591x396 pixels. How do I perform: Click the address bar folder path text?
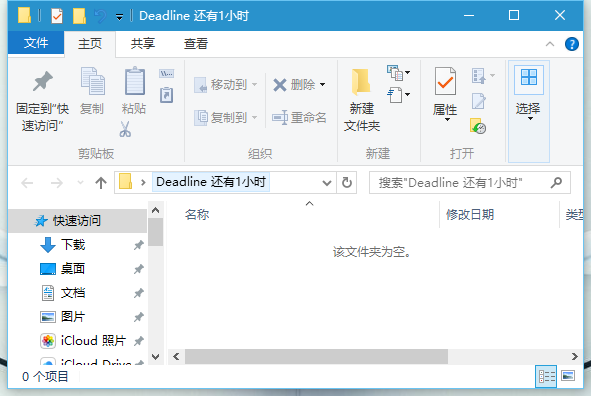pos(211,182)
